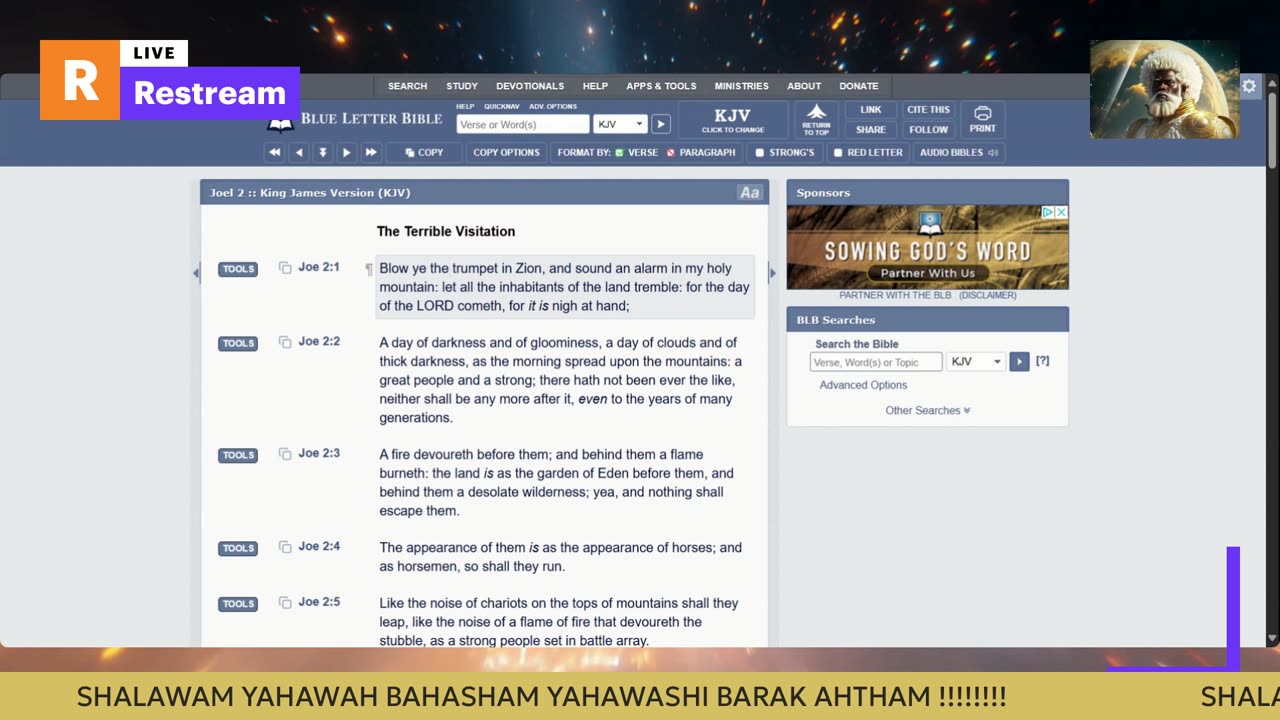Click copy icon beside Joe 2:2

[x=285, y=342]
